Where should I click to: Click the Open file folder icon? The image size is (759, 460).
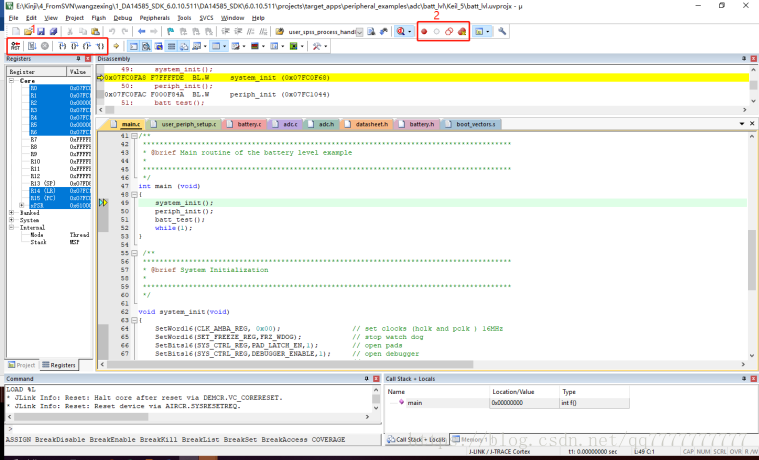click(x=28, y=31)
